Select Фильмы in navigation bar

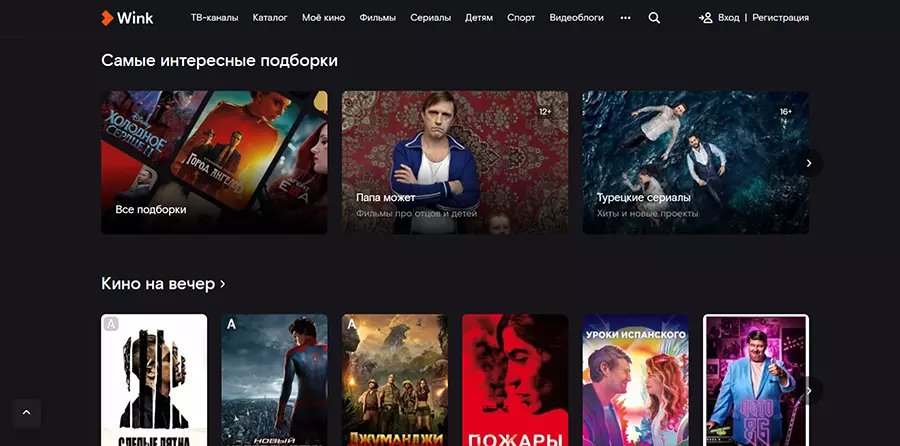[378, 18]
